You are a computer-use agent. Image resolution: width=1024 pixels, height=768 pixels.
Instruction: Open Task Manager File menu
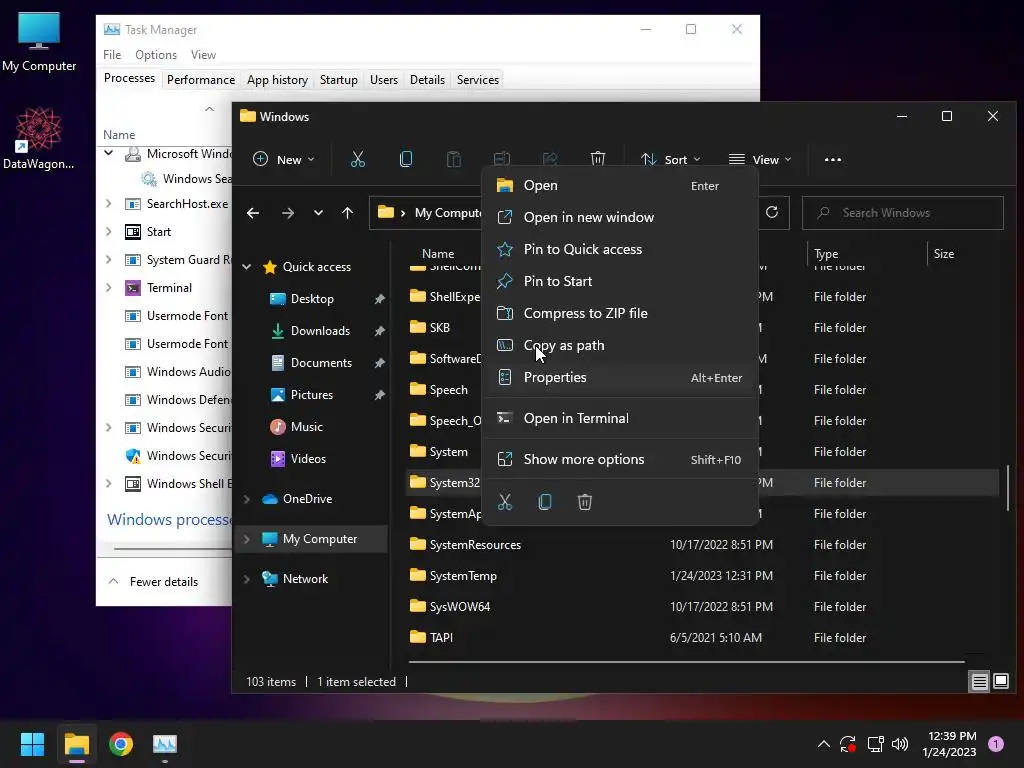click(x=112, y=55)
